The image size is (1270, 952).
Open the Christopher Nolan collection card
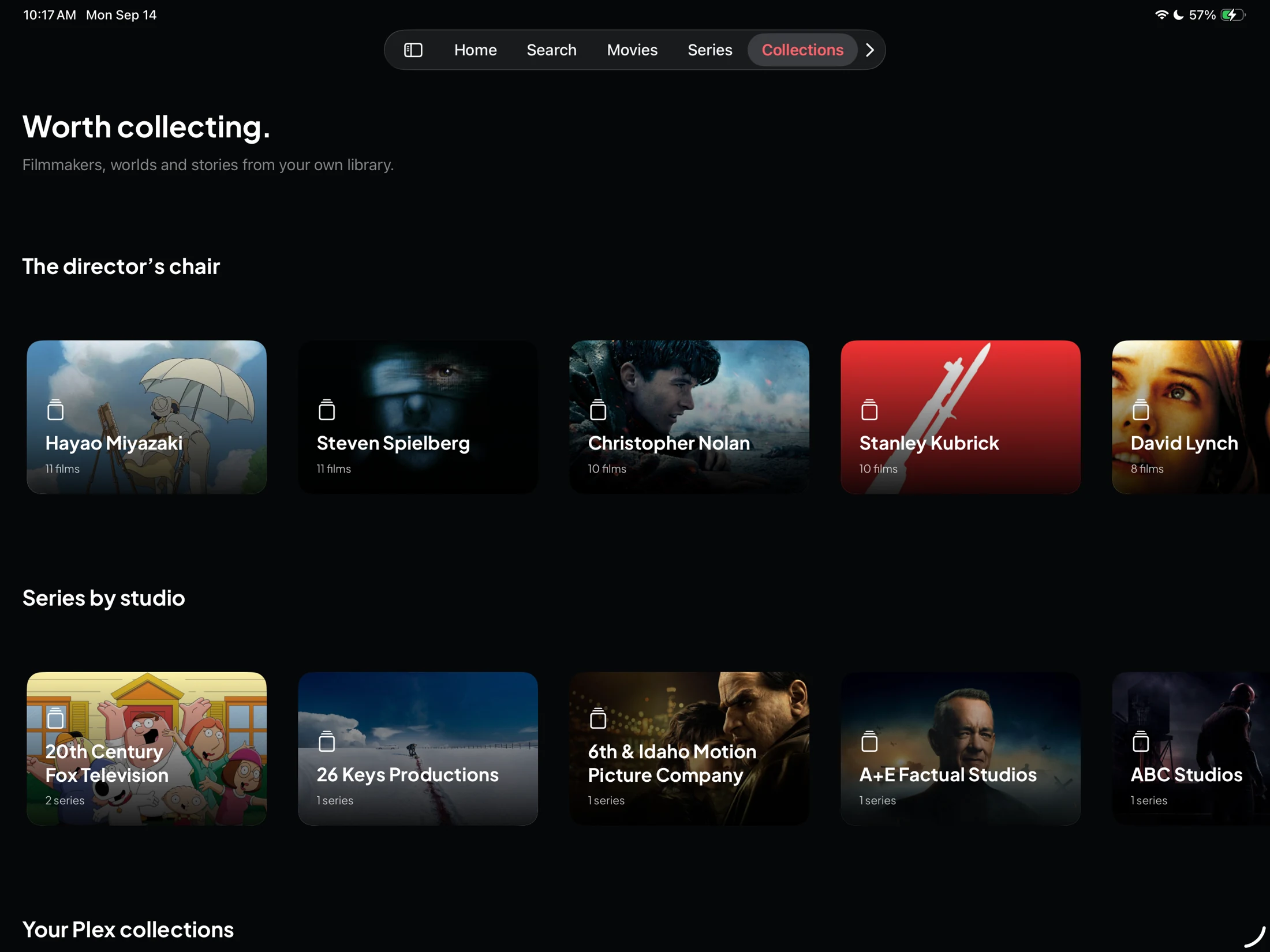689,417
